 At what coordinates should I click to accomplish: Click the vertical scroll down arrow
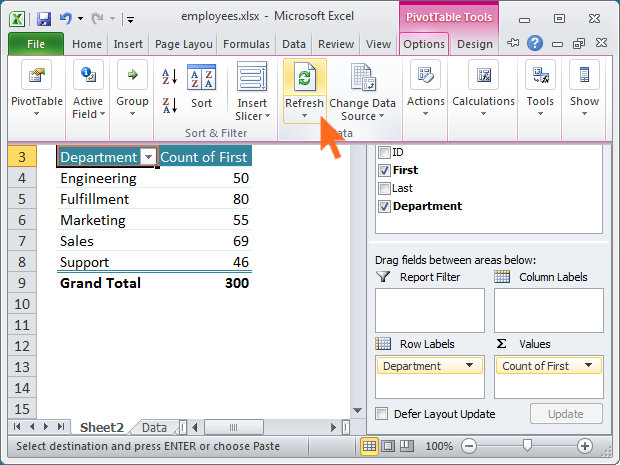pos(357,411)
